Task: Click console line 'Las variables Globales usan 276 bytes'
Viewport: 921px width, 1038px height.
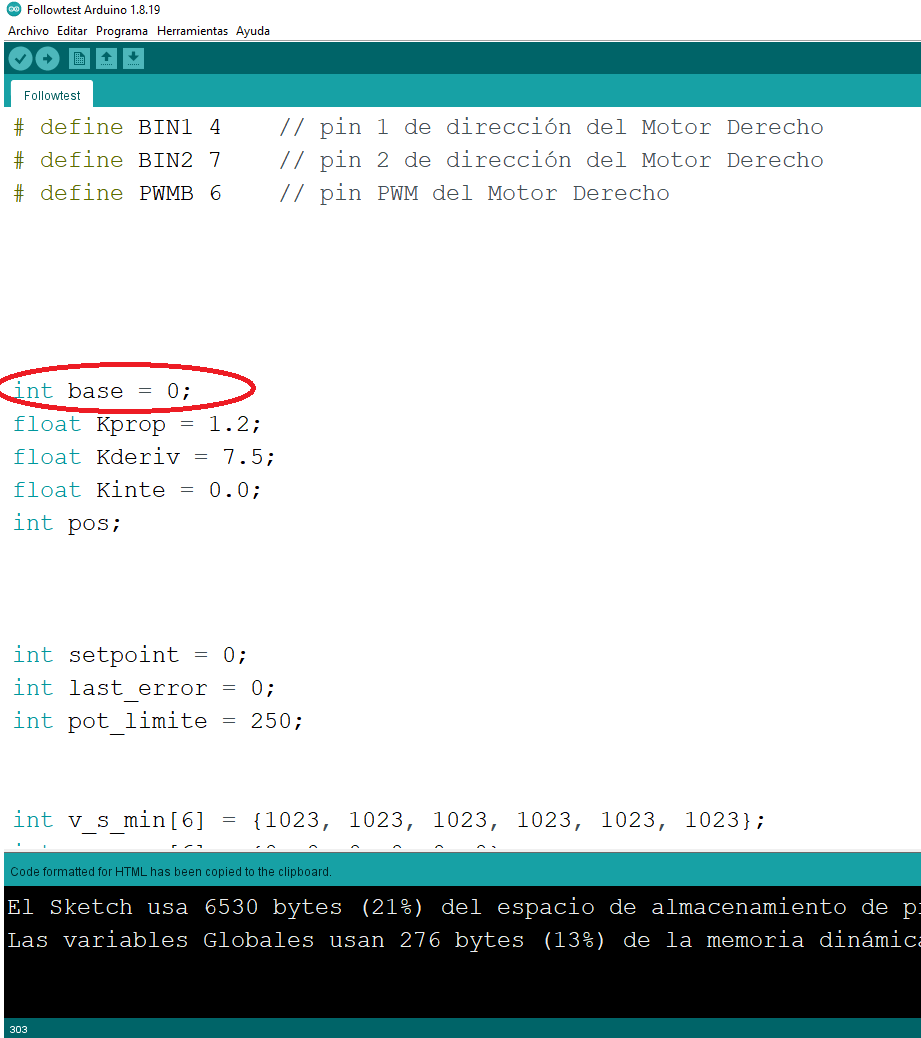Action: [463, 940]
